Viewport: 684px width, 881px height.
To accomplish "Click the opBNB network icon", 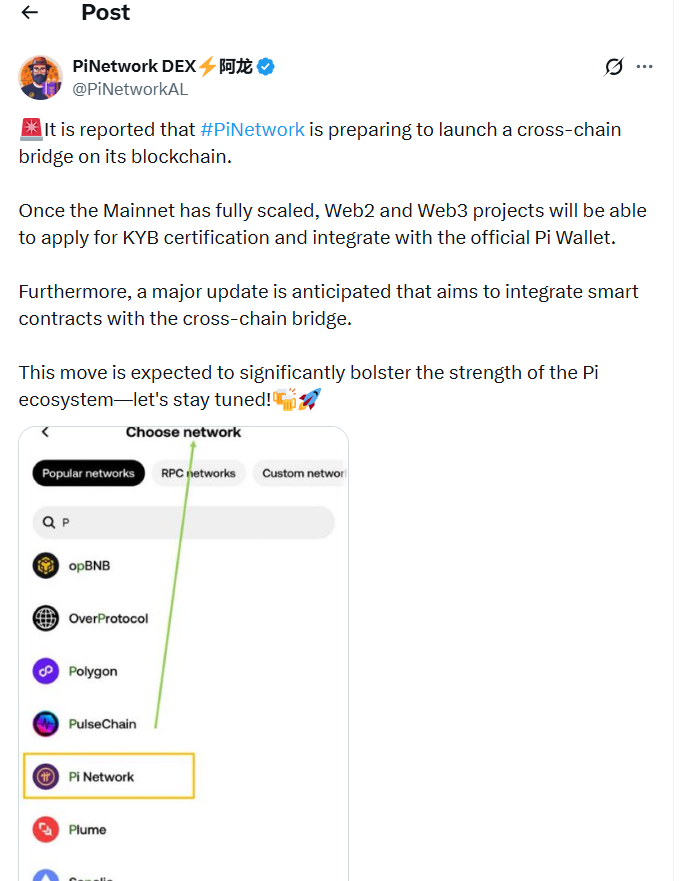I will pyautogui.click(x=44, y=565).
